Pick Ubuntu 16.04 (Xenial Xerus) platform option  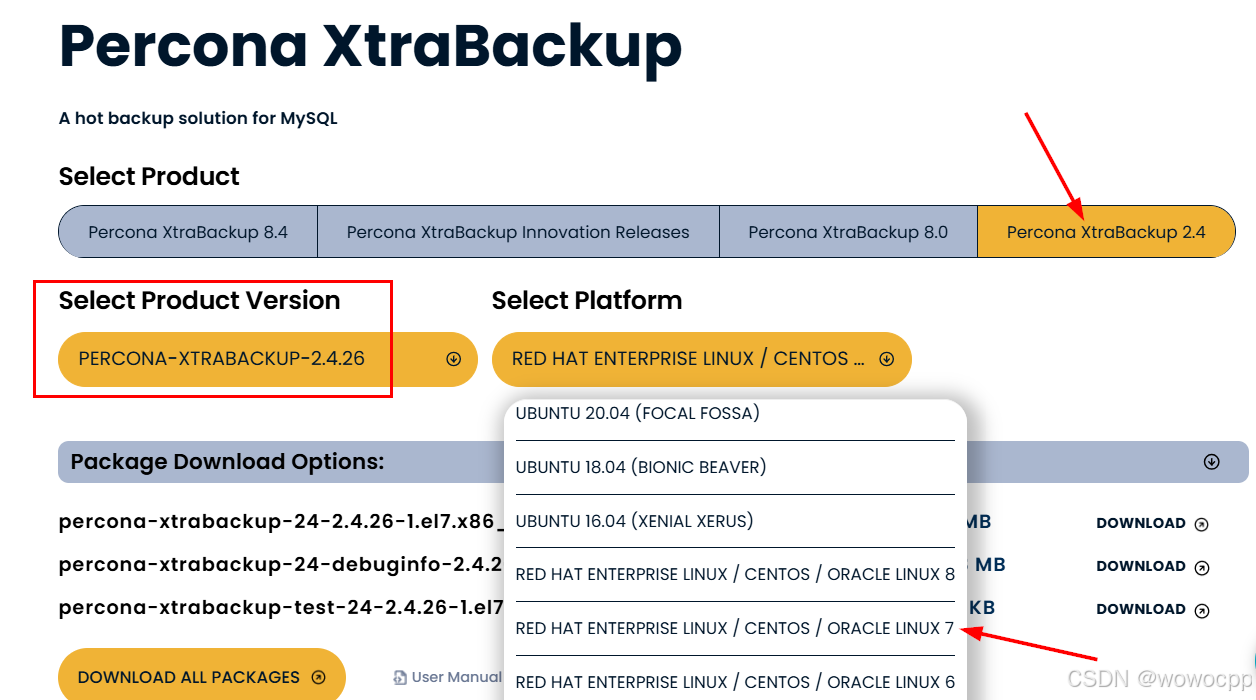(735, 521)
